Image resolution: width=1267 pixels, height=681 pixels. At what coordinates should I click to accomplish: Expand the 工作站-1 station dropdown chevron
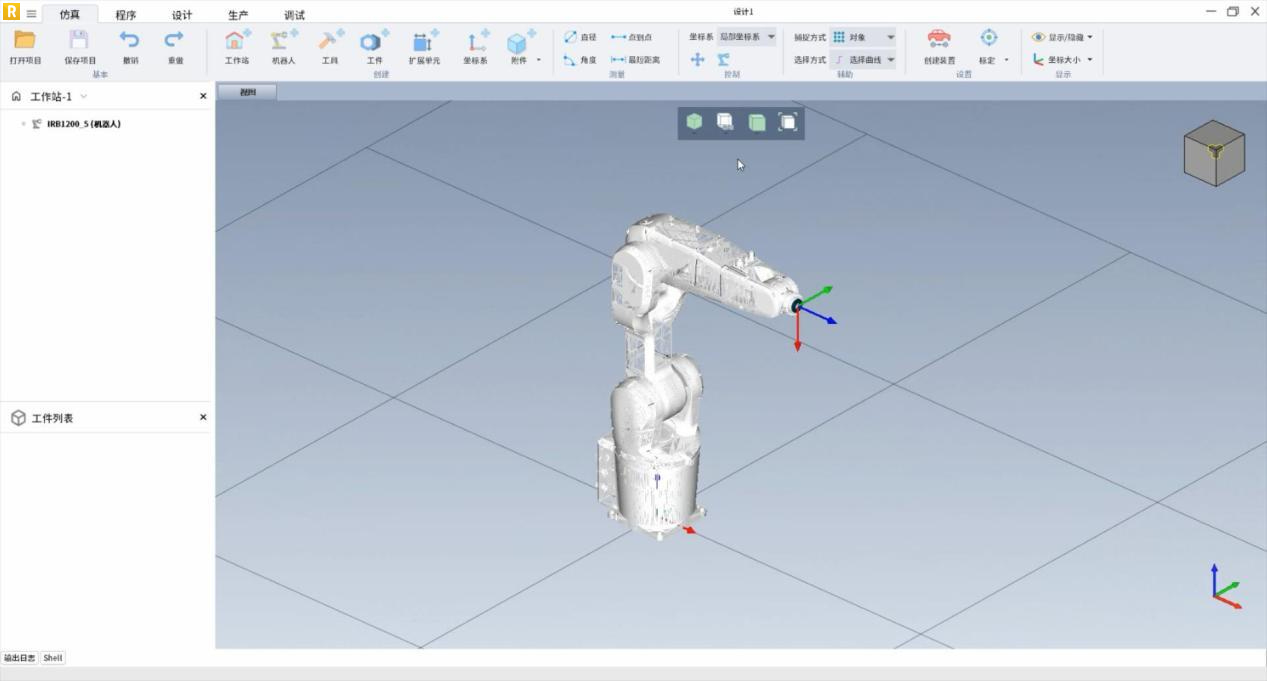pyautogui.click(x=84, y=97)
